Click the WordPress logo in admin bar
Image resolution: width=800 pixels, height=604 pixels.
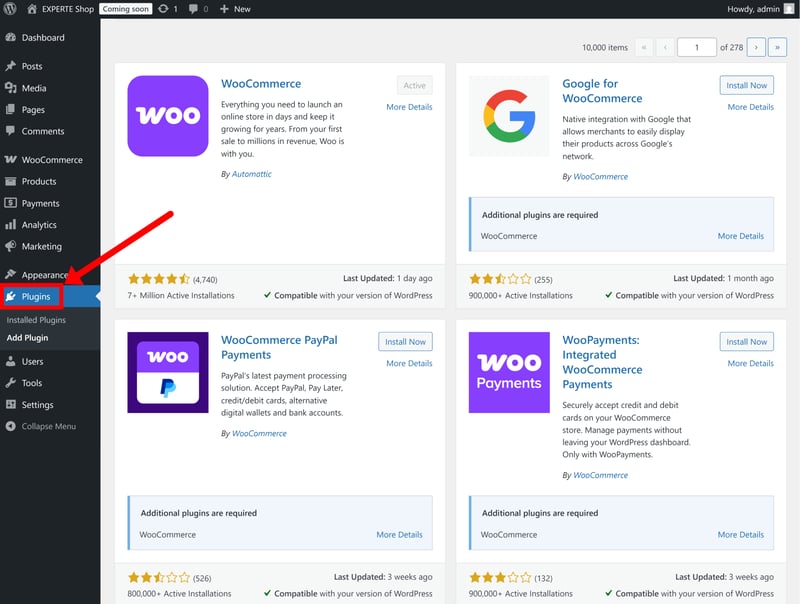click(x=10, y=9)
